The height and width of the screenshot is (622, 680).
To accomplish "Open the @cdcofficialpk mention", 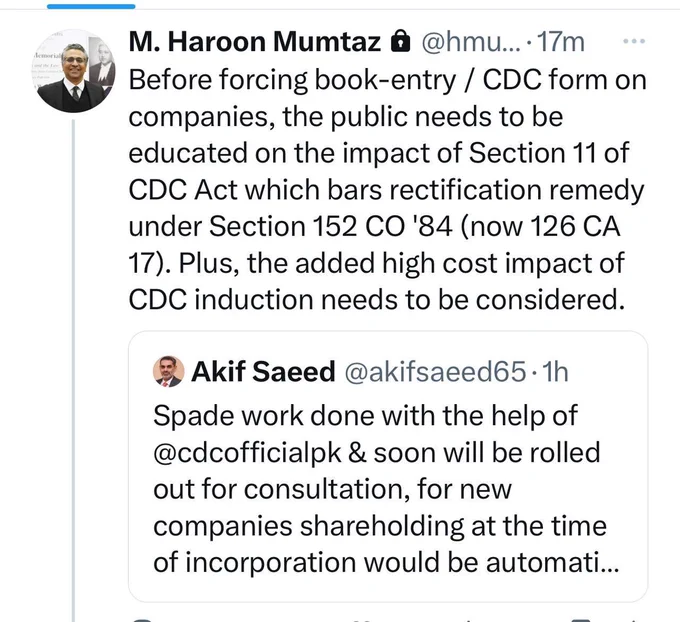I will point(247,452).
